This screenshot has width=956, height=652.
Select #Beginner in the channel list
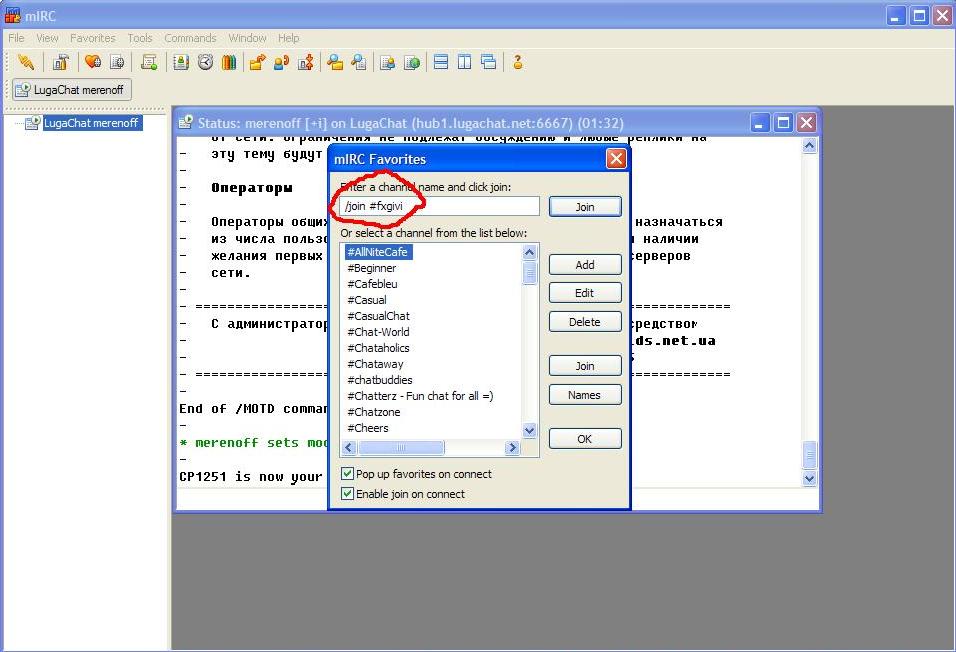(371, 268)
